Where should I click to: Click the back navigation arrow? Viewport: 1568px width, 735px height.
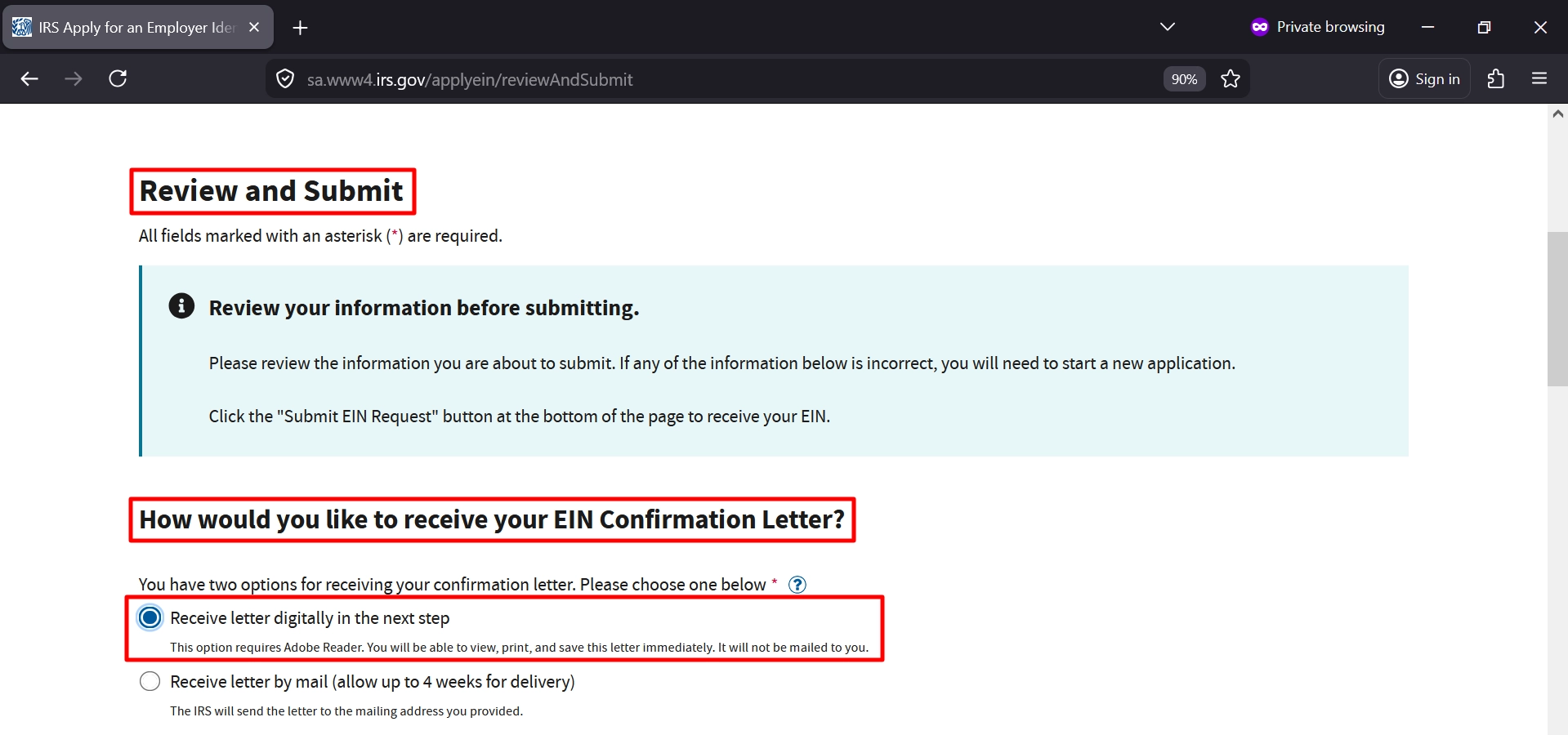point(29,78)
